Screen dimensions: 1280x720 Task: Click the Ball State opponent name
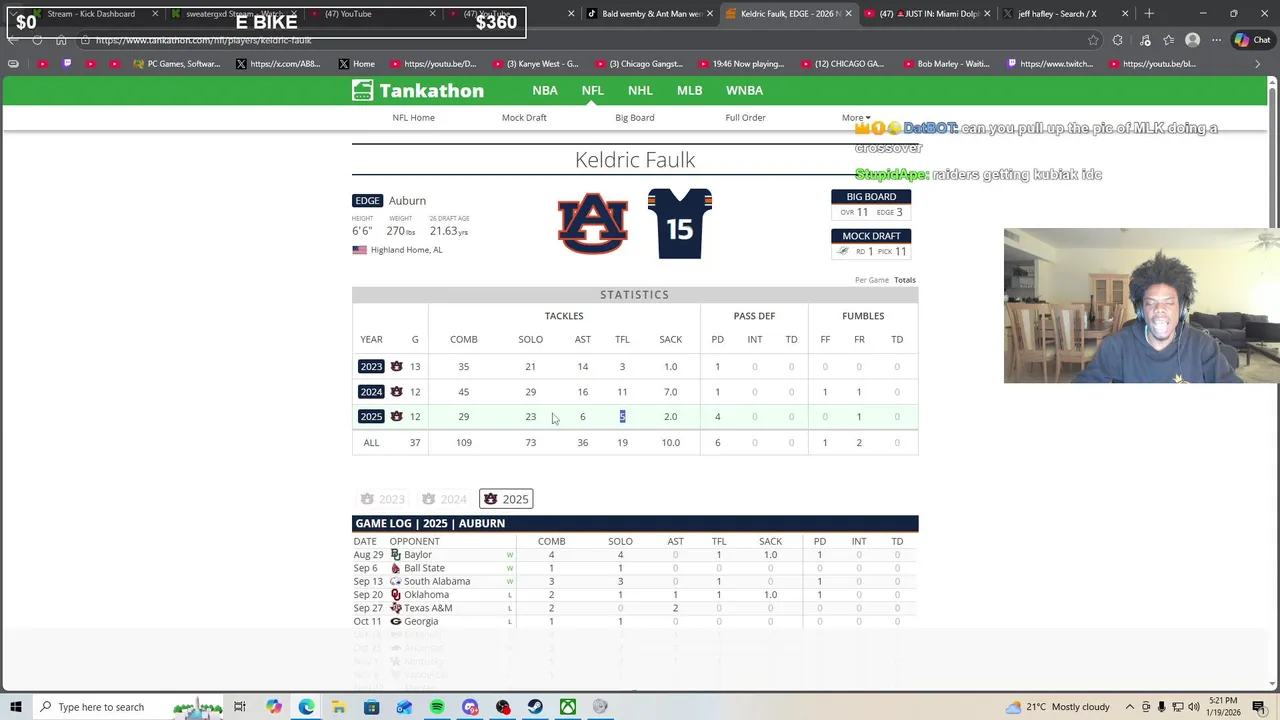coord(424,568)
